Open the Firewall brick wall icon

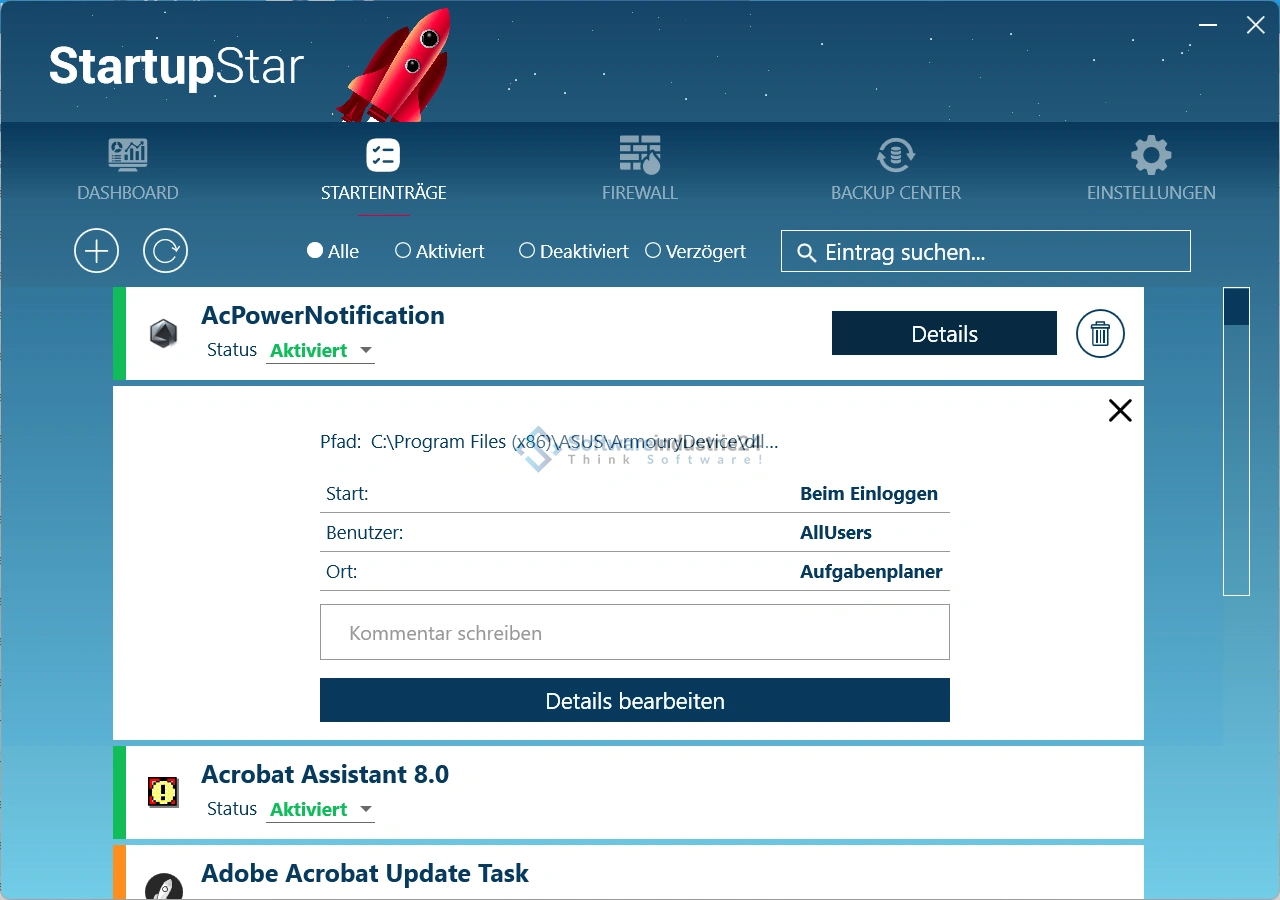pos(640,155)
